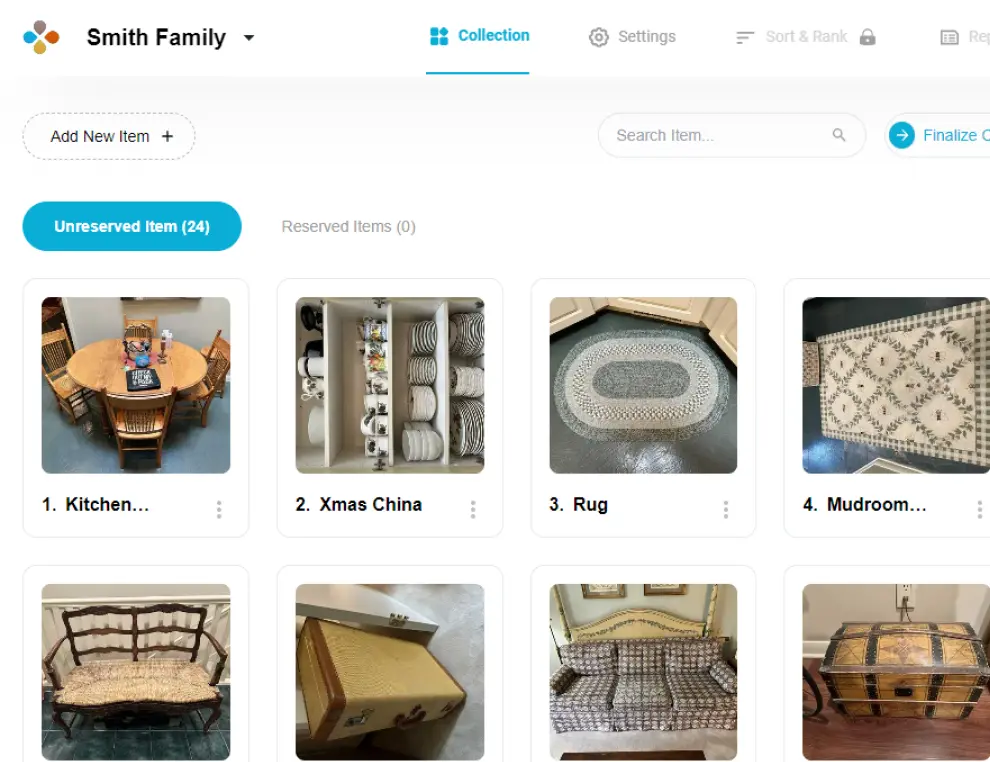This screenshot has width=990, height=762.
Task: Click the Finalize arrow circle icon
Action: [902, 135]
